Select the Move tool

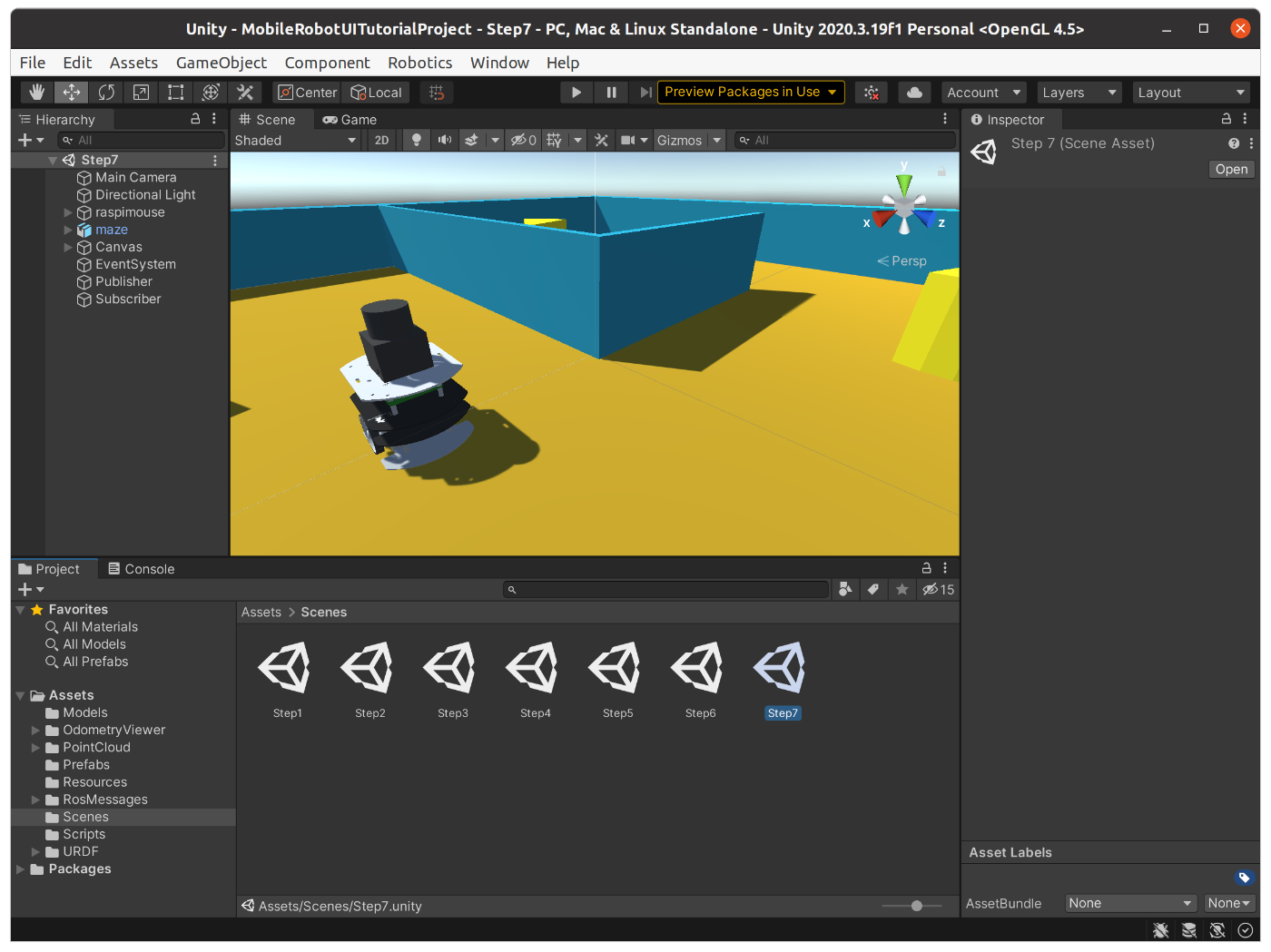(71, 93)
